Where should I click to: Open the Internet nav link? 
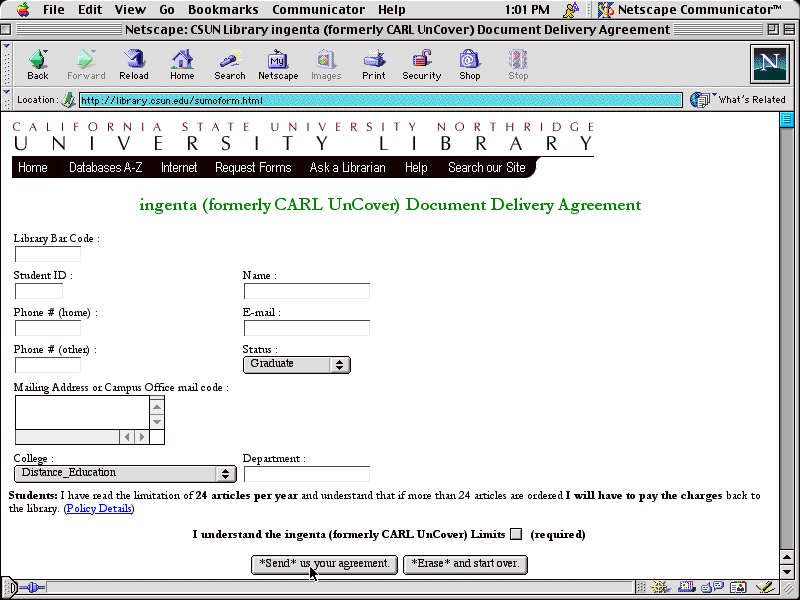(x=179, y=167)
